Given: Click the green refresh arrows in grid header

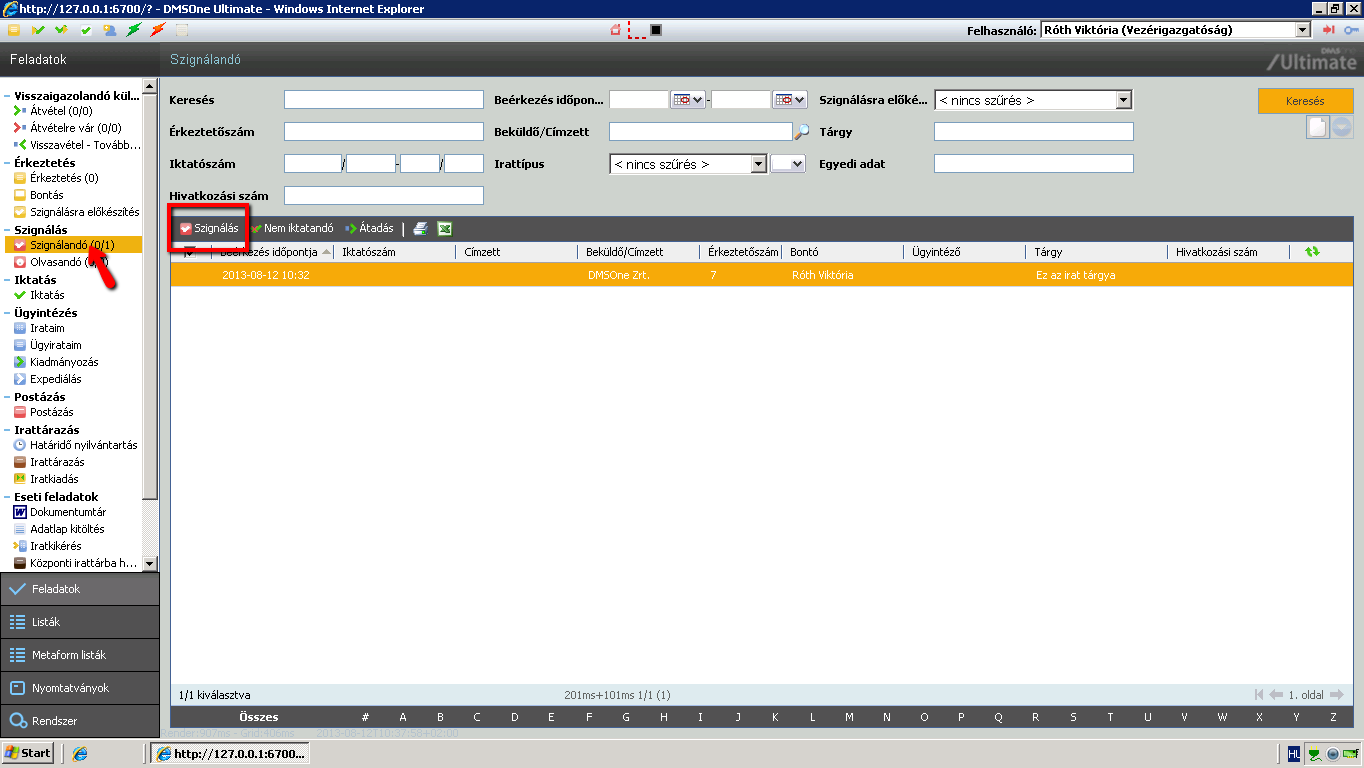Looking at the screenshot, I should 1312,252.
